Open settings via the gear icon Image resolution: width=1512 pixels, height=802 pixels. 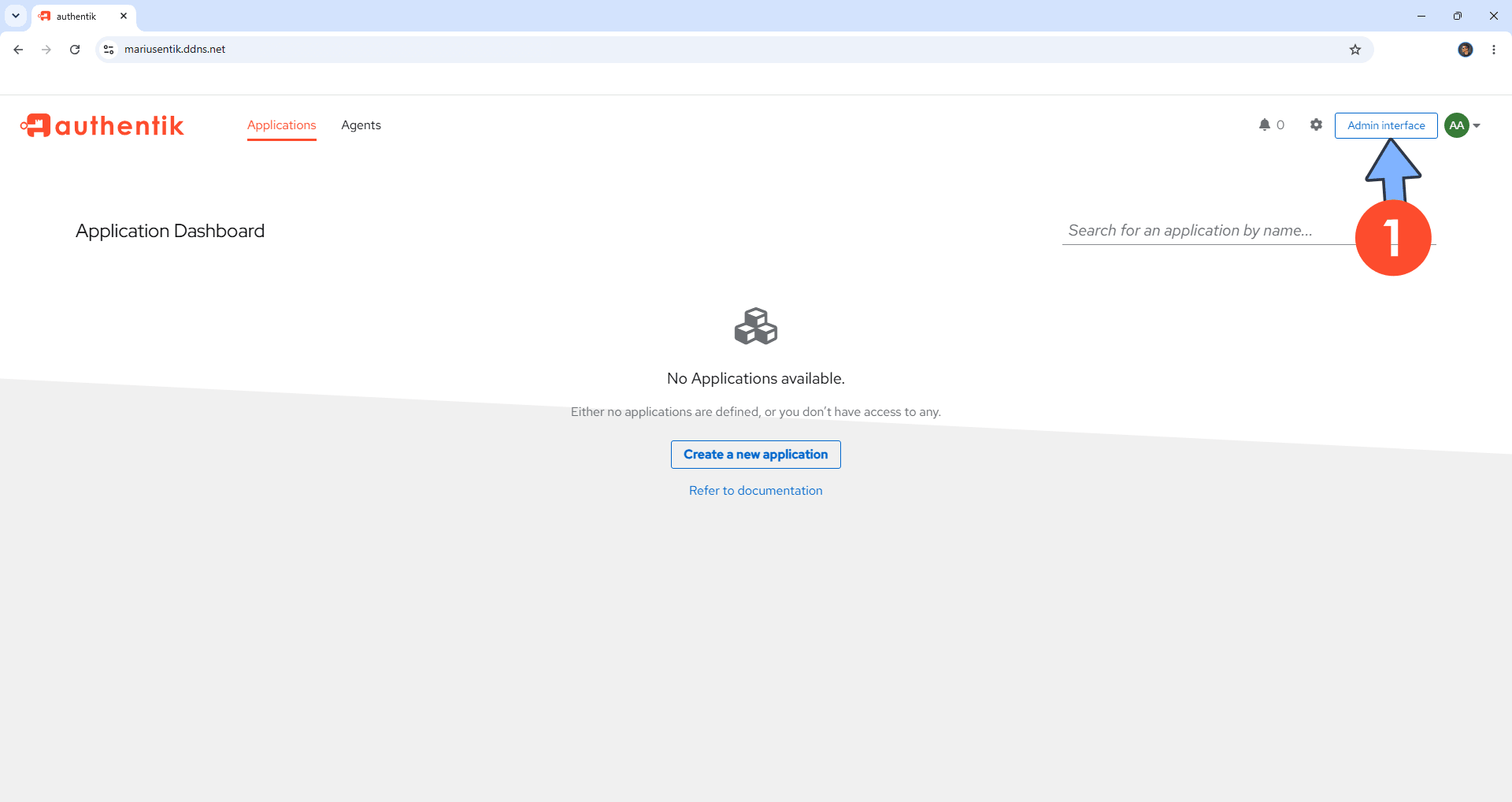(x=1316, y=124)
